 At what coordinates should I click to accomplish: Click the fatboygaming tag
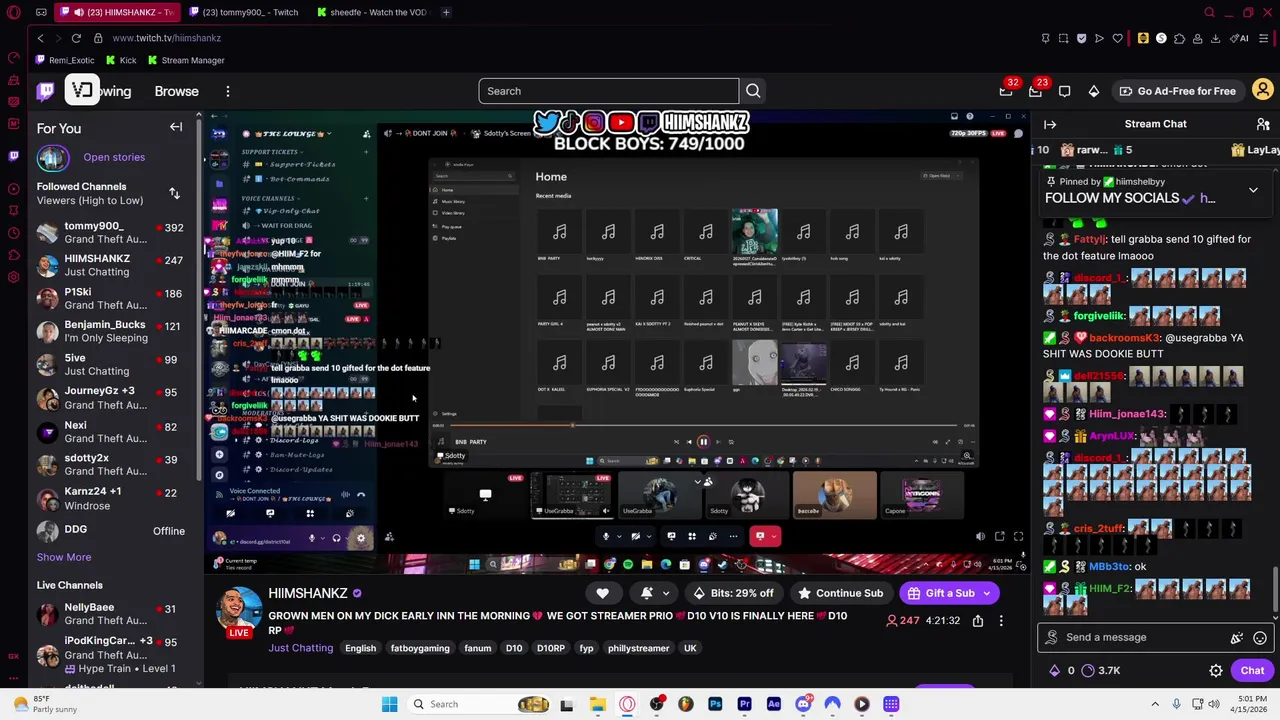click(x=420, y=648)
